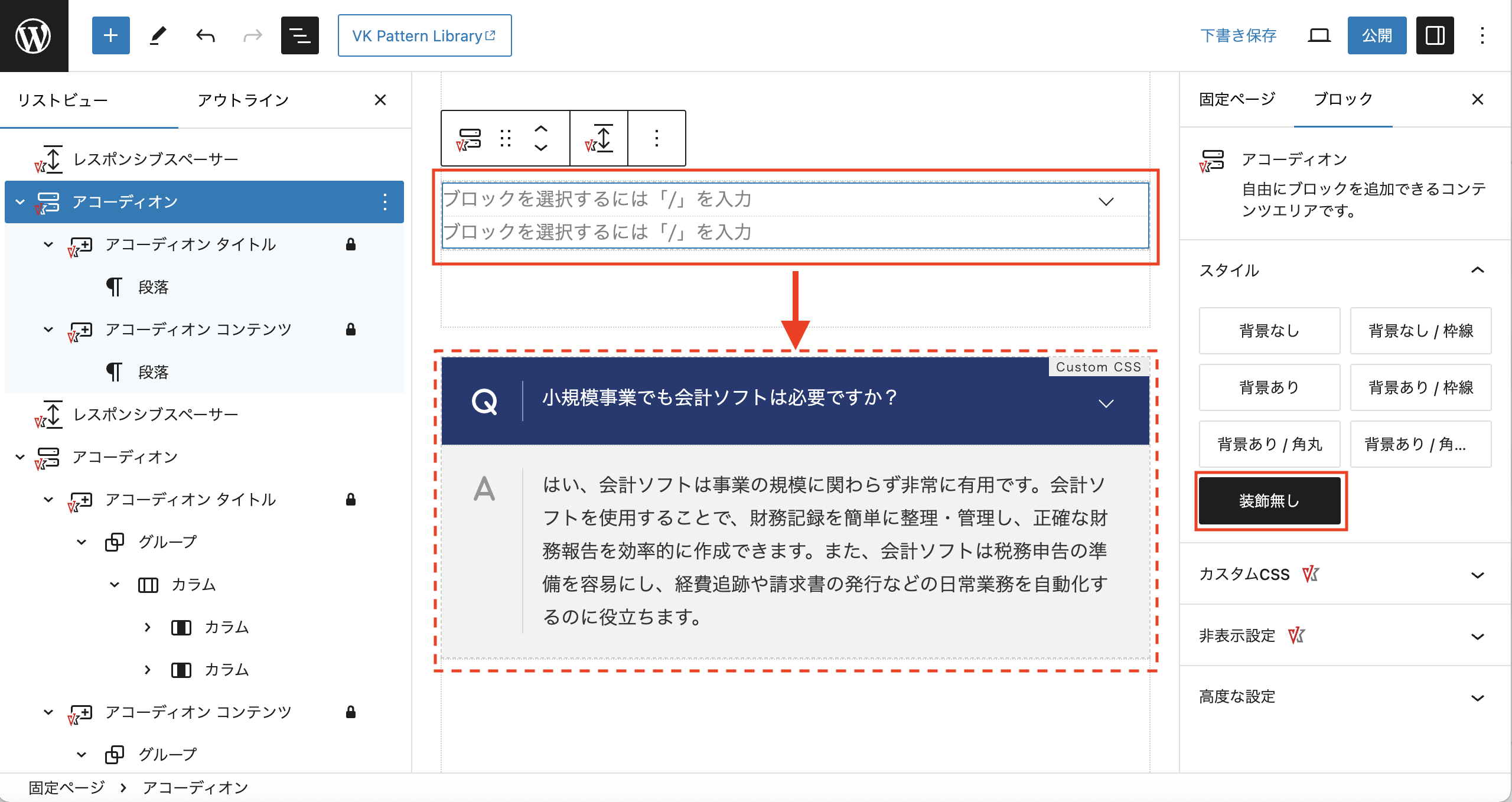1512x802 pixels.
Task: Collapse the first アコーディオン タイトル item
Action: point(48,244)
